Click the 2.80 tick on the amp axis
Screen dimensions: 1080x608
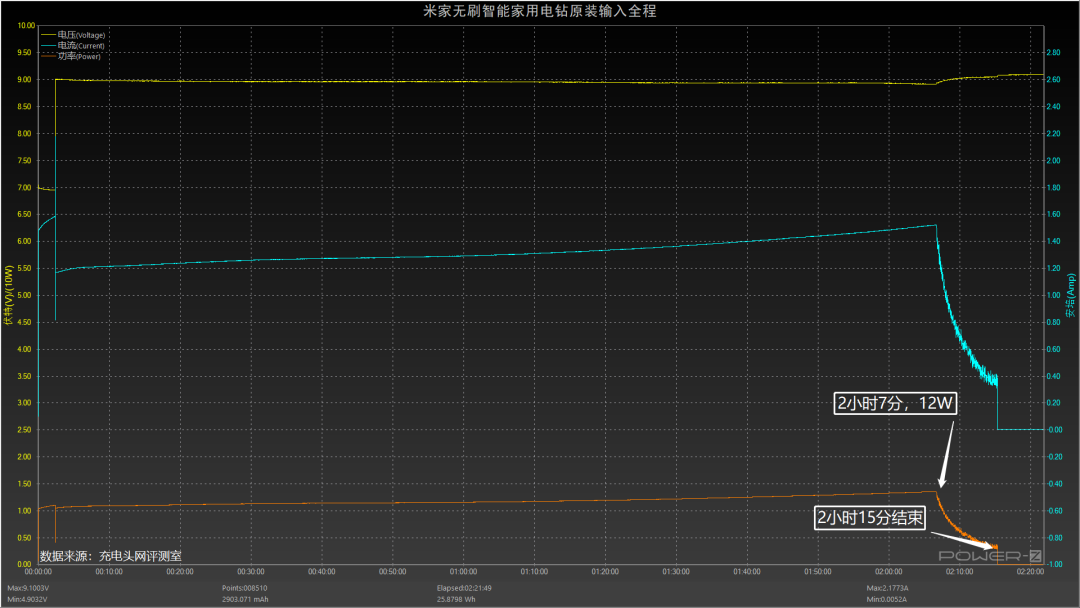(x=1054, y=52)
